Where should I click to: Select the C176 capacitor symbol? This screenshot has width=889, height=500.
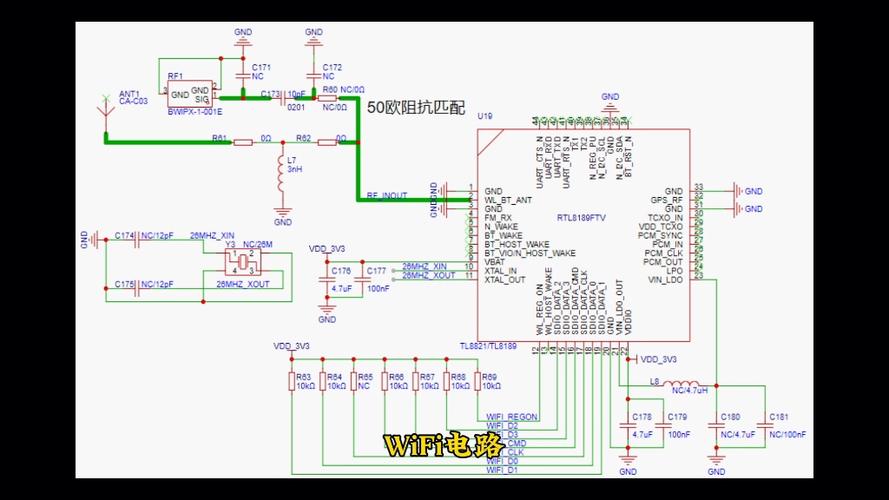(x=327, y=280)
